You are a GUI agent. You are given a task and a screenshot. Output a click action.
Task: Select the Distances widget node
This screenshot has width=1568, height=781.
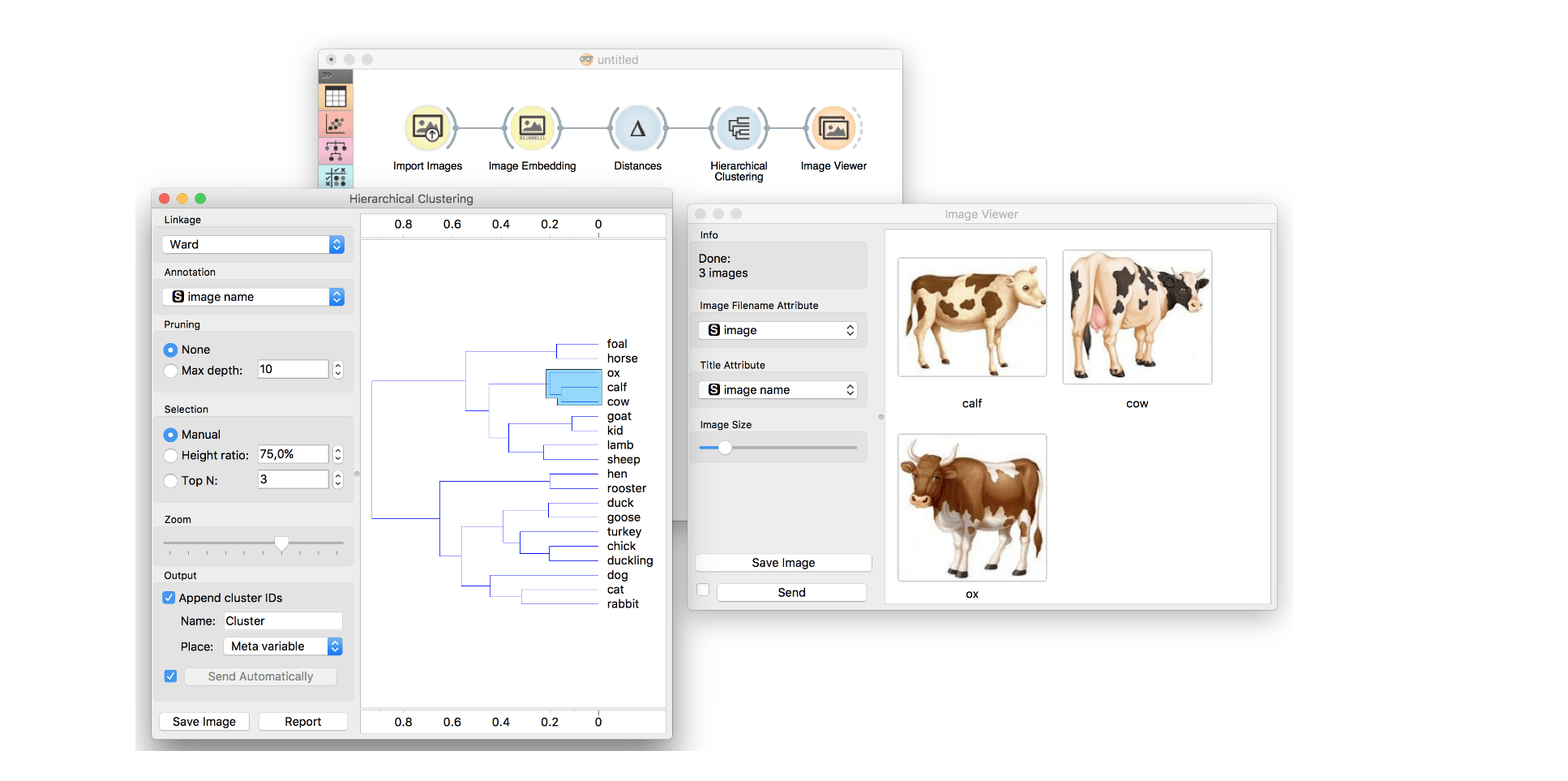637,128
